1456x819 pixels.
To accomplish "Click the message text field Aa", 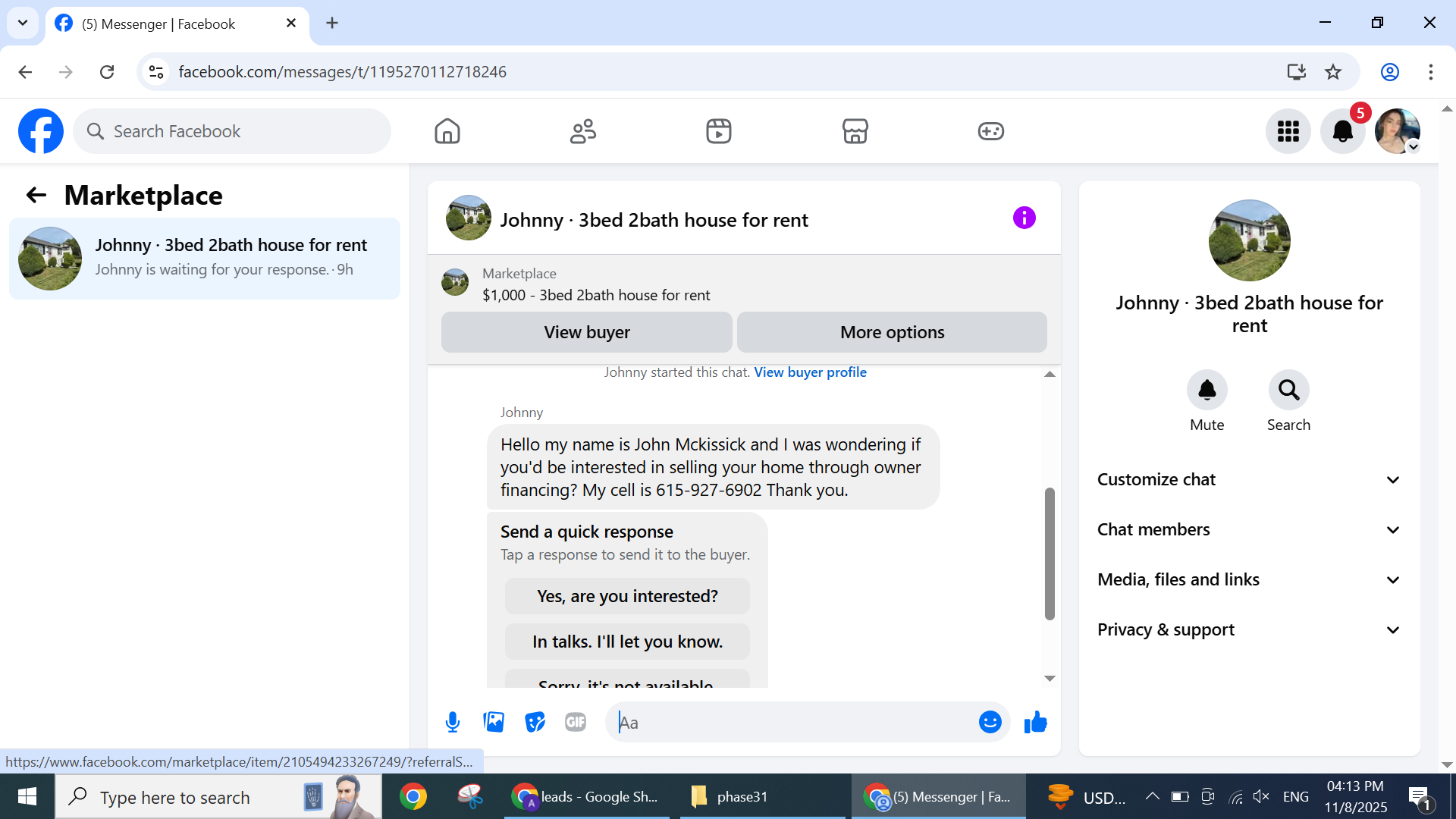I will point(792,723).
